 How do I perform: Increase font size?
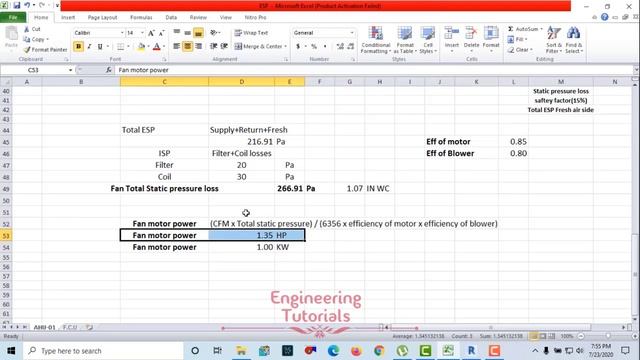pos(151,33)
